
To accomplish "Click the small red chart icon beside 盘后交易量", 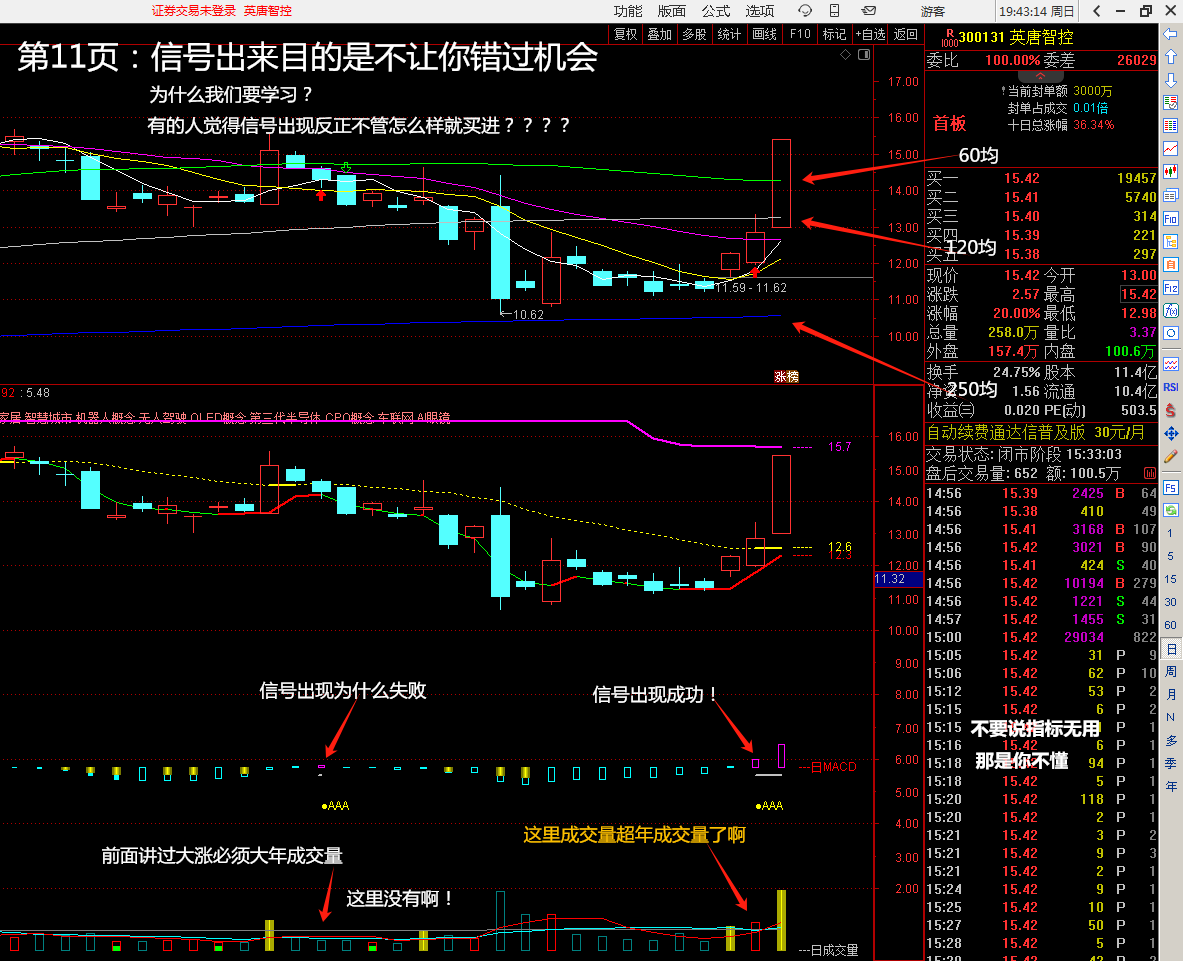I will (x=1149, y=473).
